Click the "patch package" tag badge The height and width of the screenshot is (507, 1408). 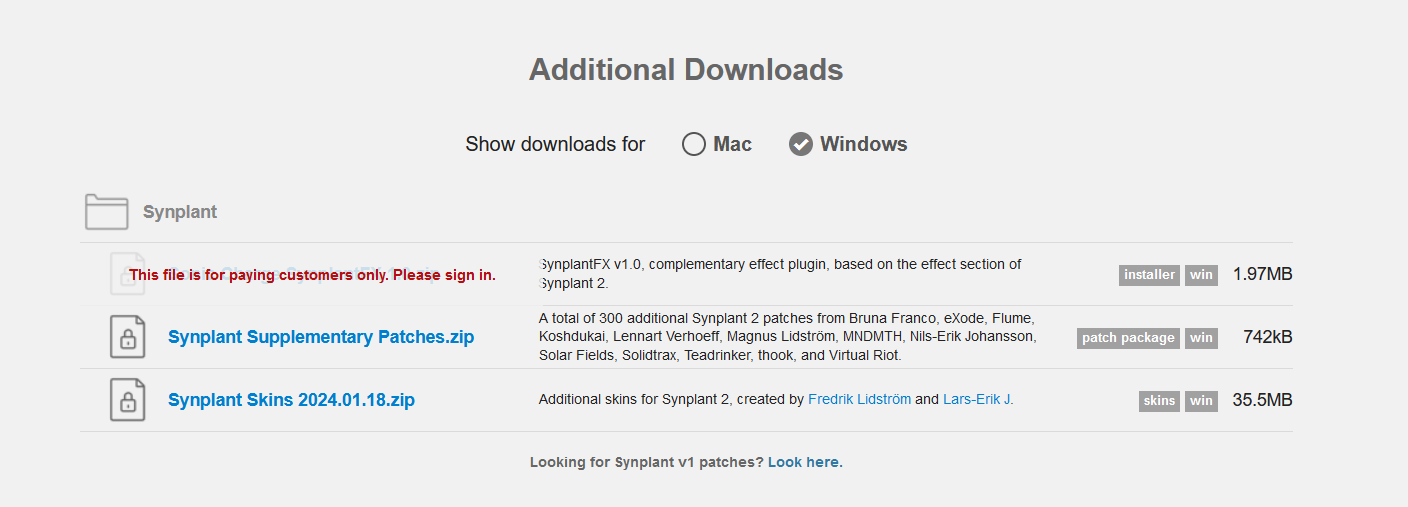1128,338
